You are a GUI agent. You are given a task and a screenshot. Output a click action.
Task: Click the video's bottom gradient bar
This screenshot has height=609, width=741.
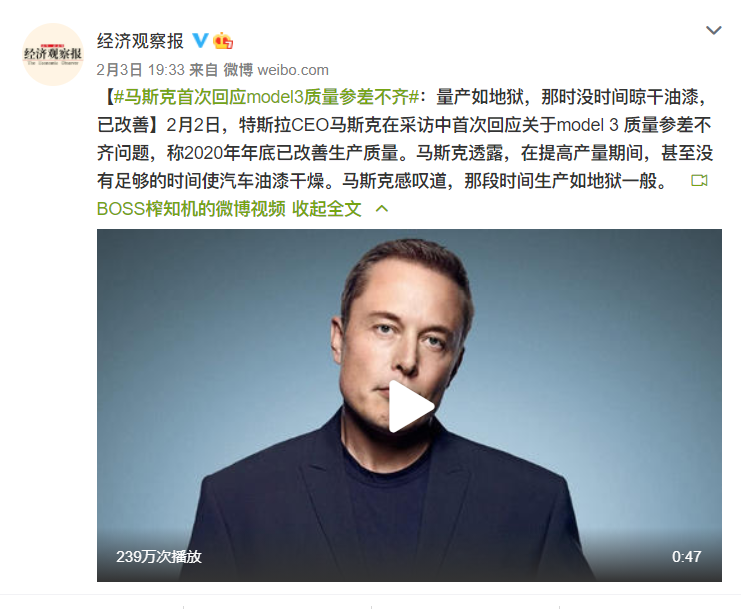(409, 557)
